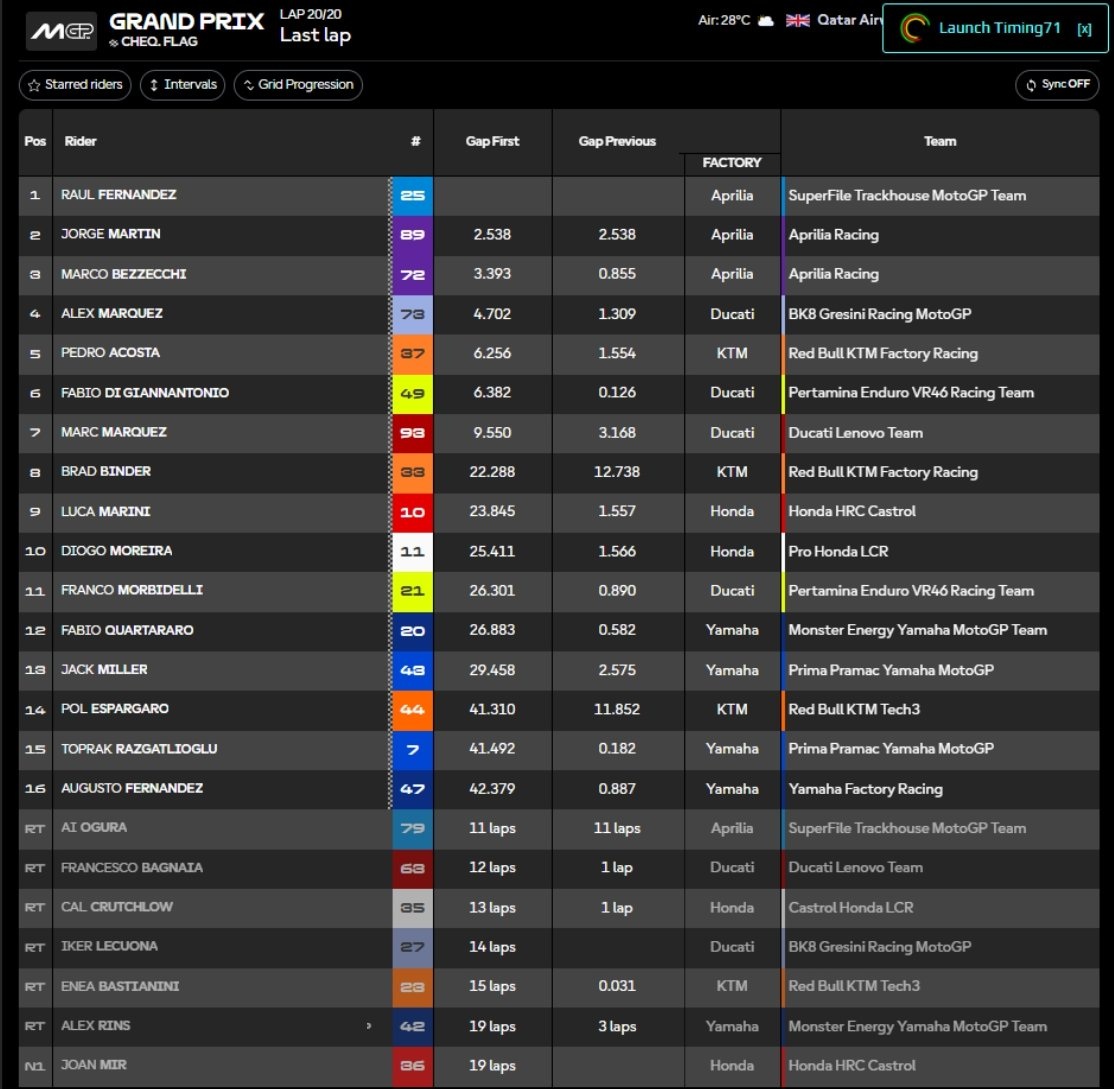
Task: Select rider JOAN MIR
Action: coord(93,1065)
